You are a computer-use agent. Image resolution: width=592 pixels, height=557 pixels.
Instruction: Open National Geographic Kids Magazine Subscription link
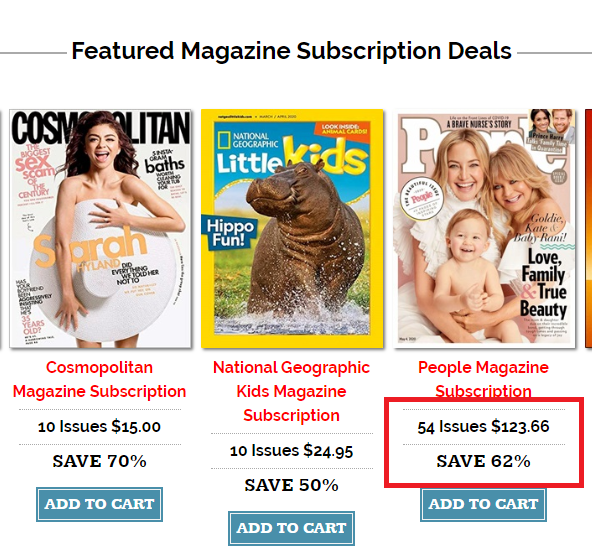tap(291, 391)
